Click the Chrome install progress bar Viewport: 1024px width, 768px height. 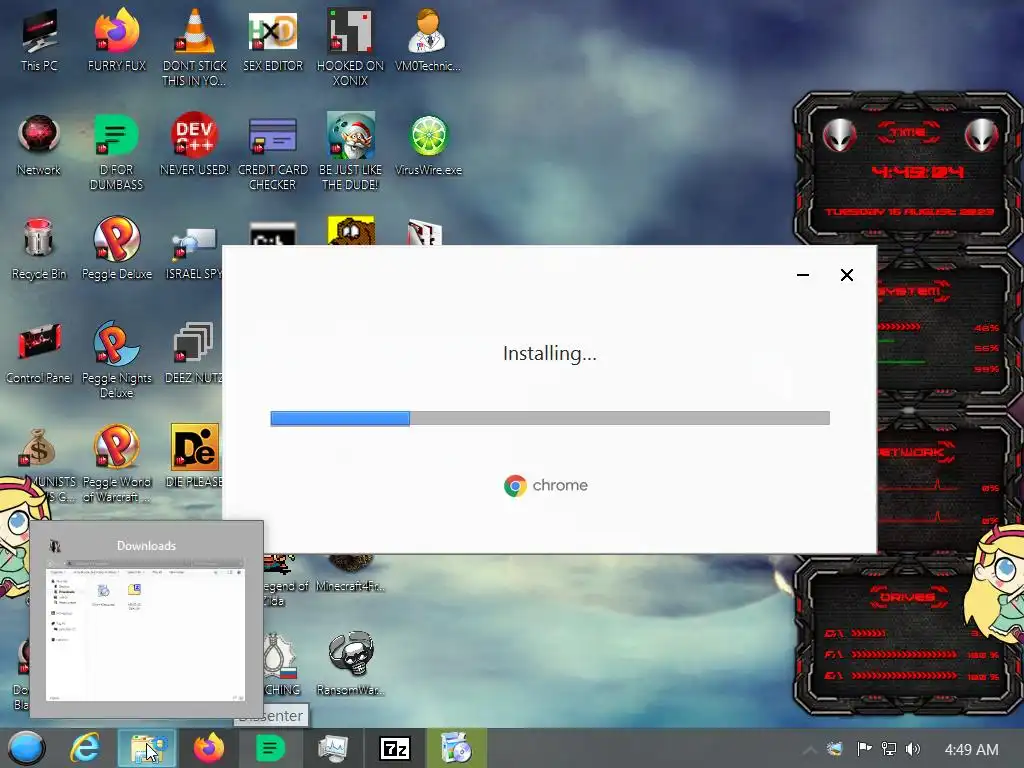click(550, 418)
